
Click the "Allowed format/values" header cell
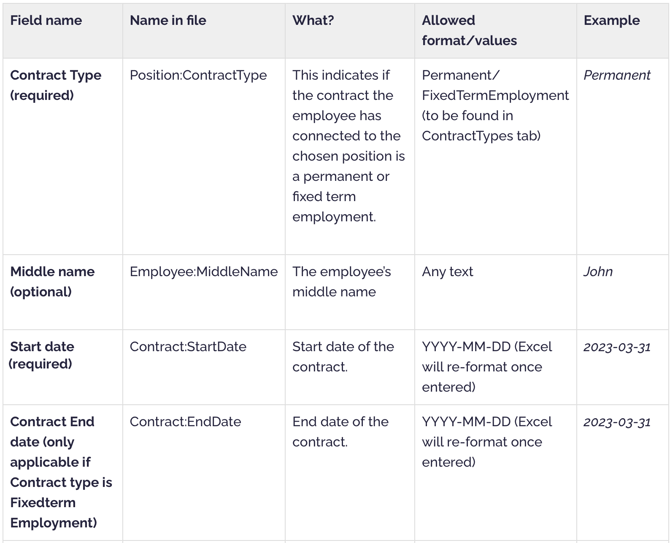click(x=470, y=30)
